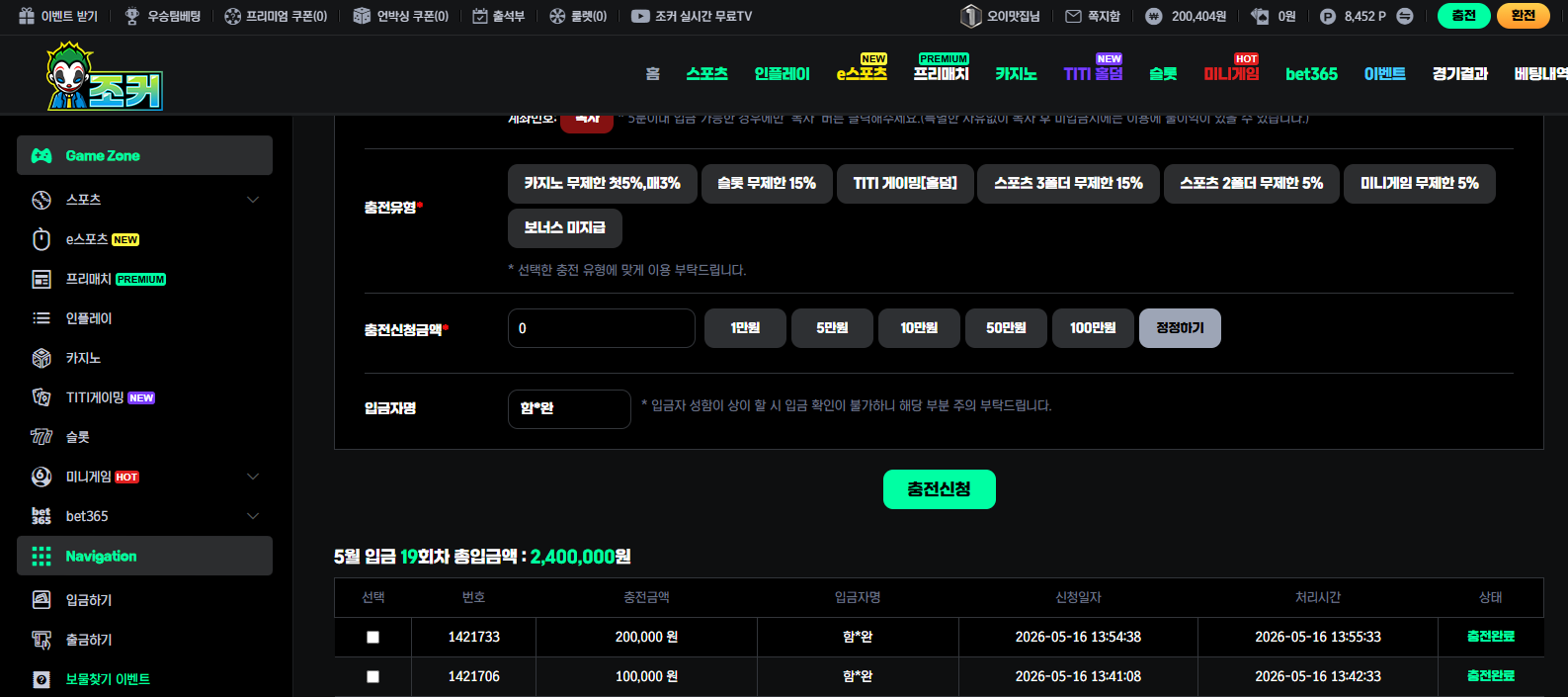Click the gift icon for event rewards
Image resolution: width=1568 pixels, height=697 pixels.
[x=27, y=16]
